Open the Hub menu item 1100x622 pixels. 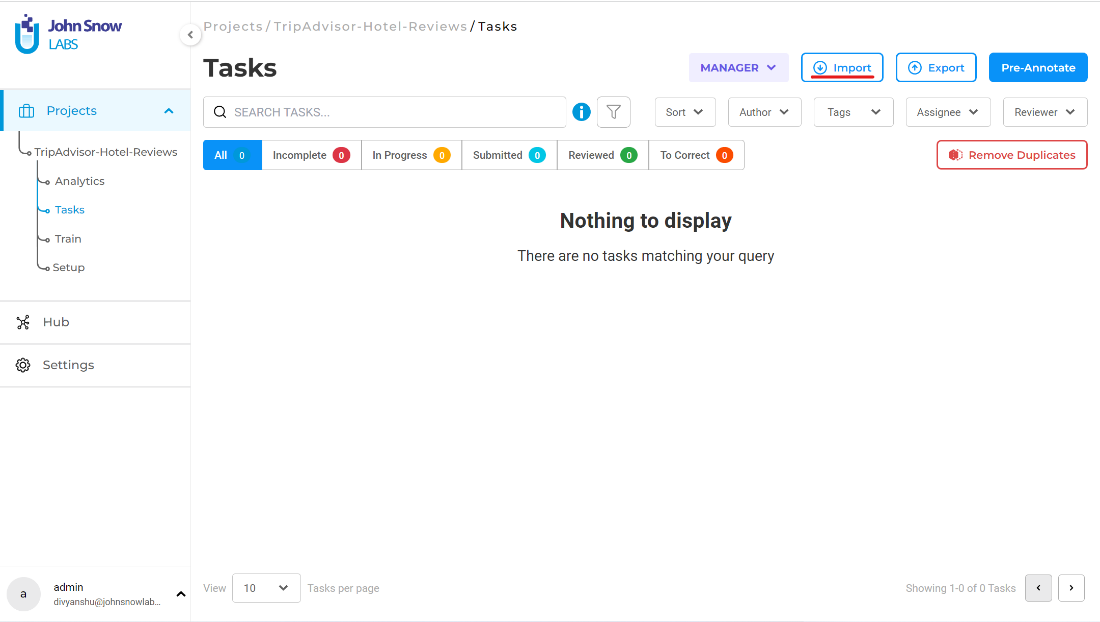[95, 322]
